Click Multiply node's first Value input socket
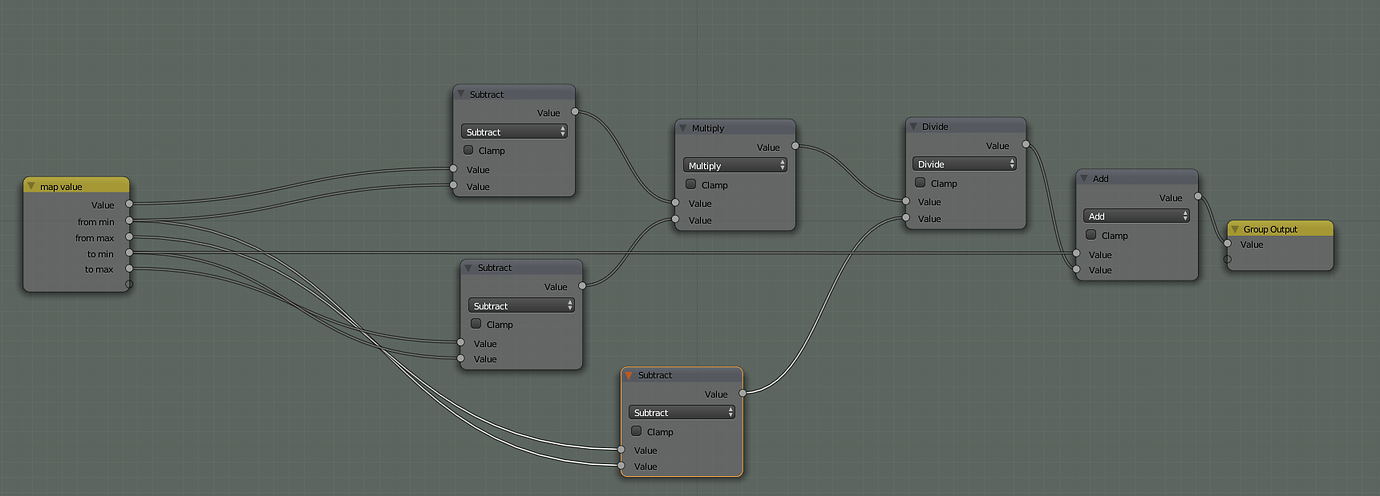Screen dimensions: 1380x496 (675, 203)
